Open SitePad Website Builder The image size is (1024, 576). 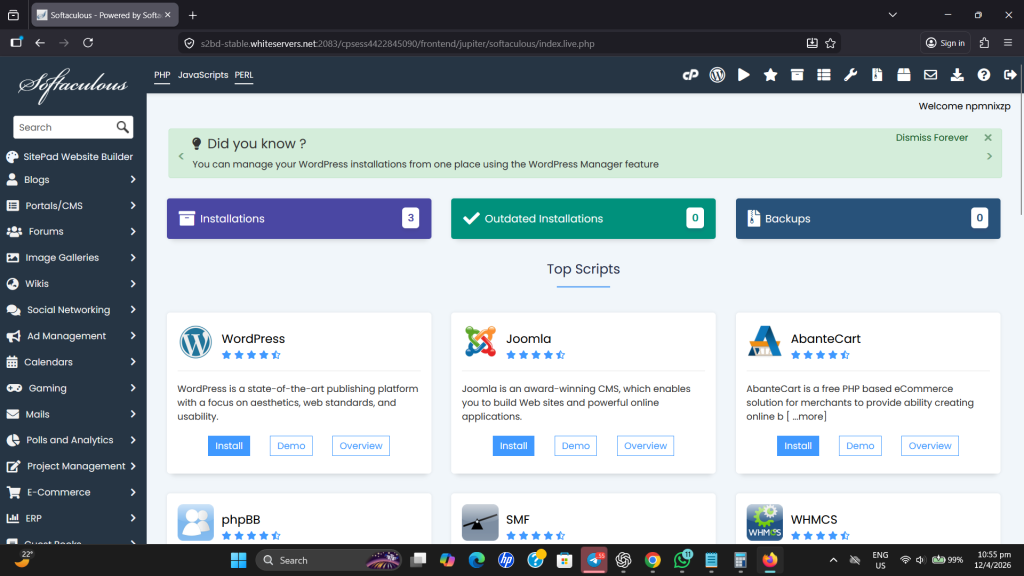(70, 157)
